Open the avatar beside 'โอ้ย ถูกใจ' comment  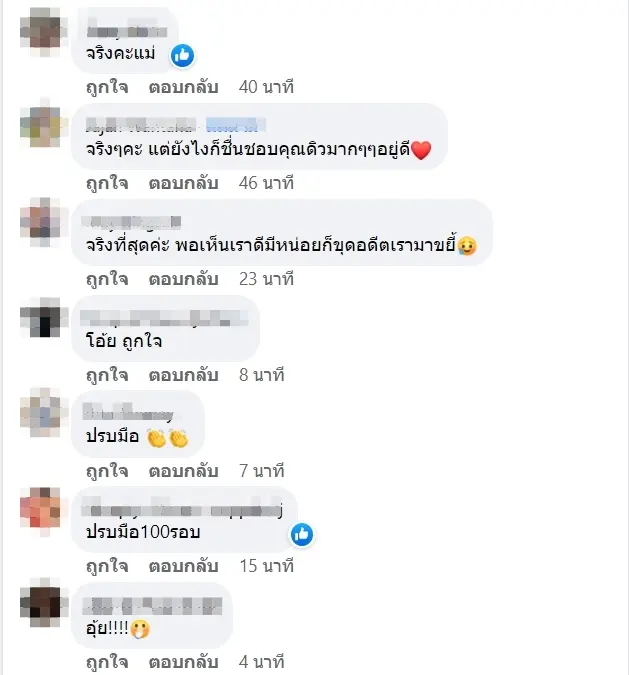point(42,317)
